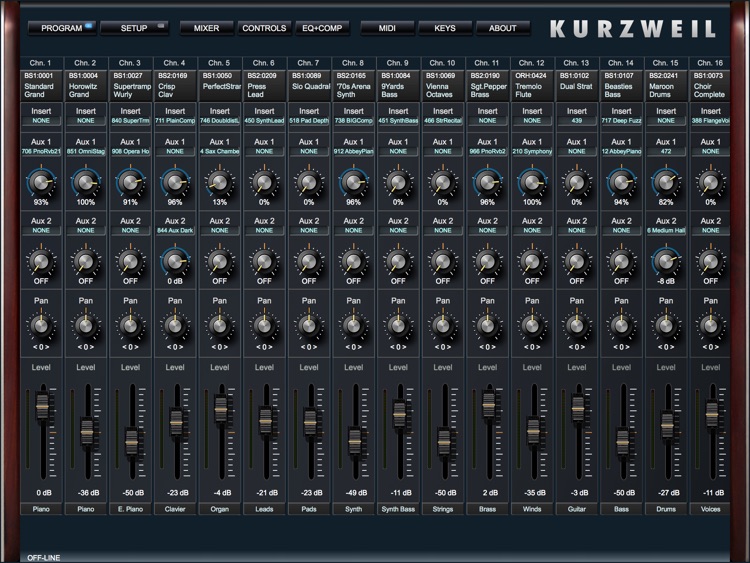Select Chn. 10 program Vienna Octaves
This screenshot has height=563, width=750.
[x=442, y=86]
